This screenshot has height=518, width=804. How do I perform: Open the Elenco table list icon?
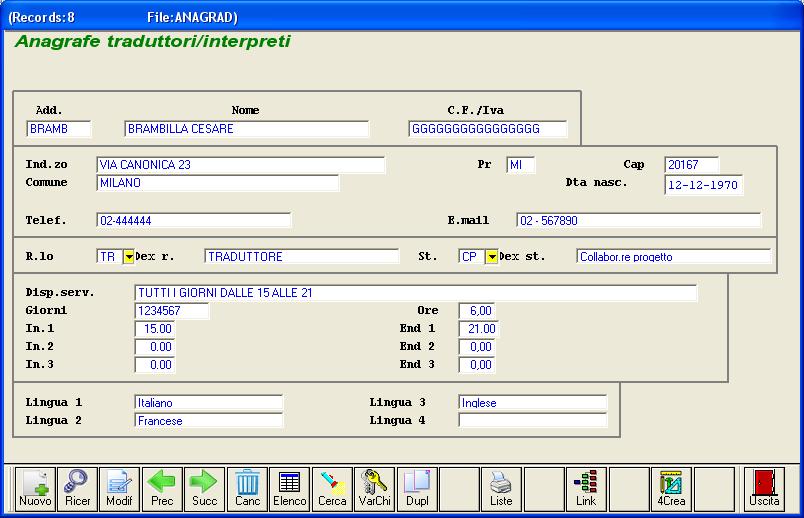click(290, 489)
